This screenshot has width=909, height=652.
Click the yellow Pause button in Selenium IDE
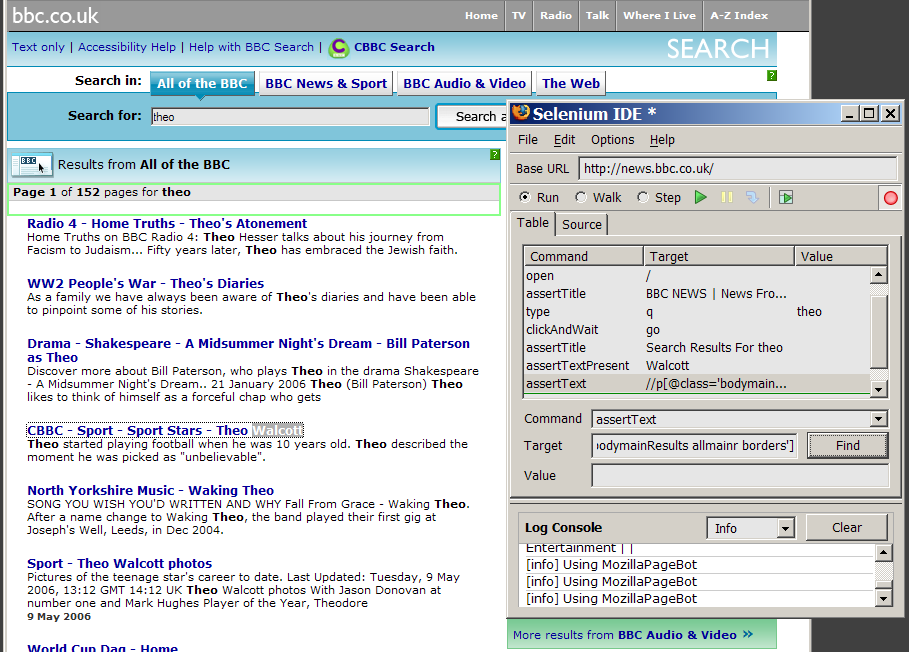726,198
